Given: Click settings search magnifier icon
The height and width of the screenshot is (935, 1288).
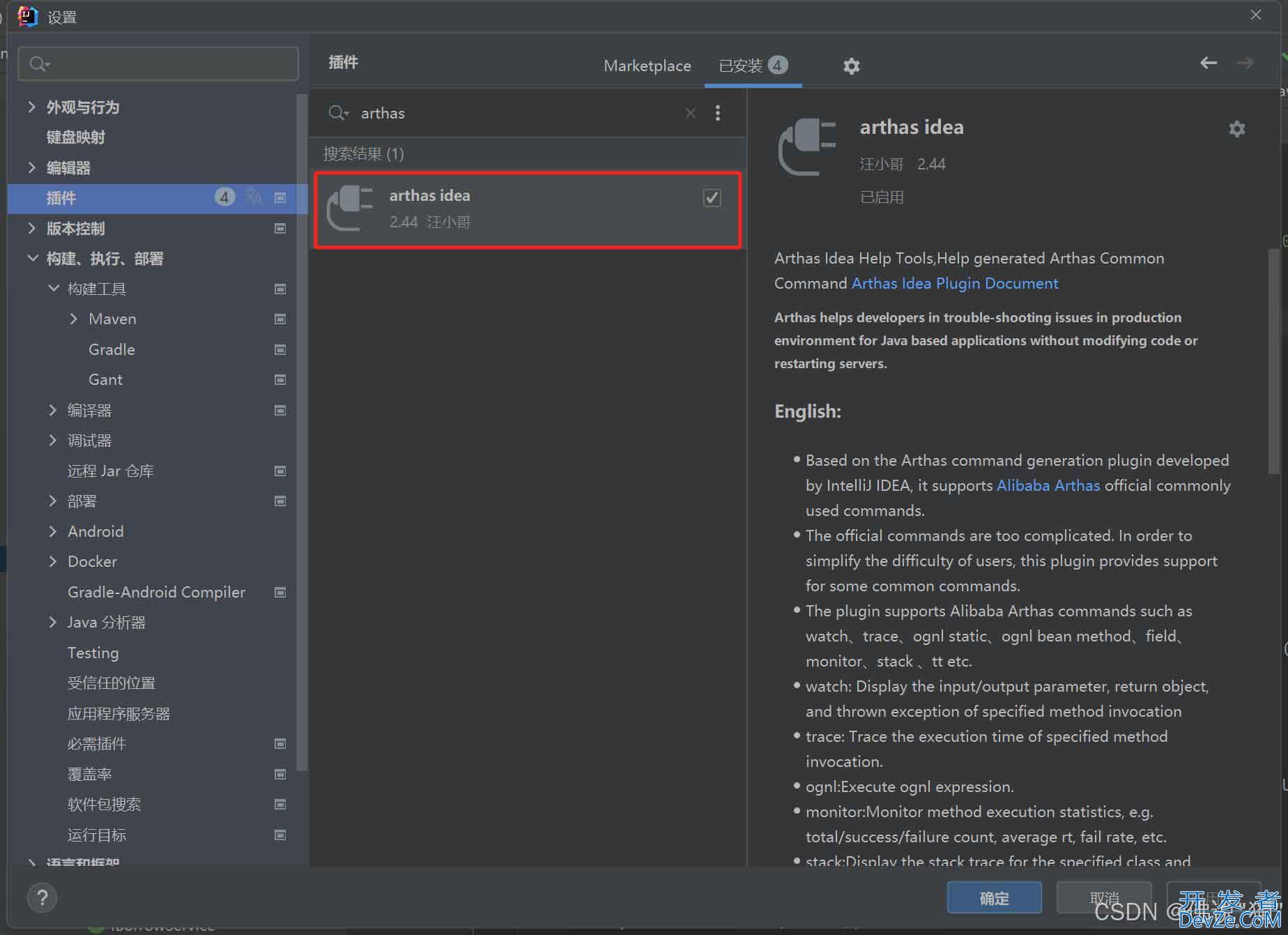Looking at the screenshot, I should pyautogui.click(x=39, y=64).
